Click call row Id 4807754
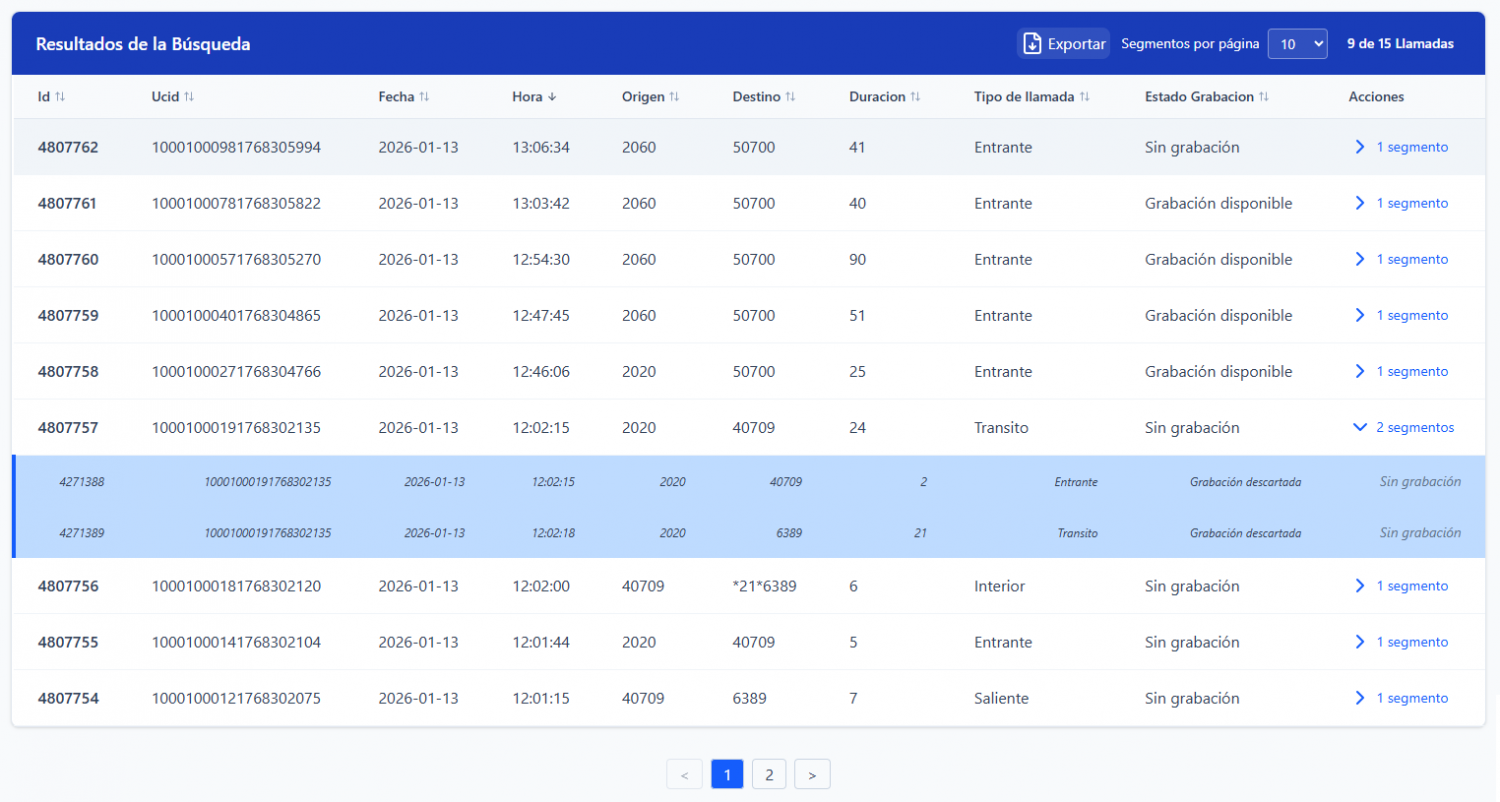Screen dimensions: 1500x802 pyautogui.click(x=68, y=698)
